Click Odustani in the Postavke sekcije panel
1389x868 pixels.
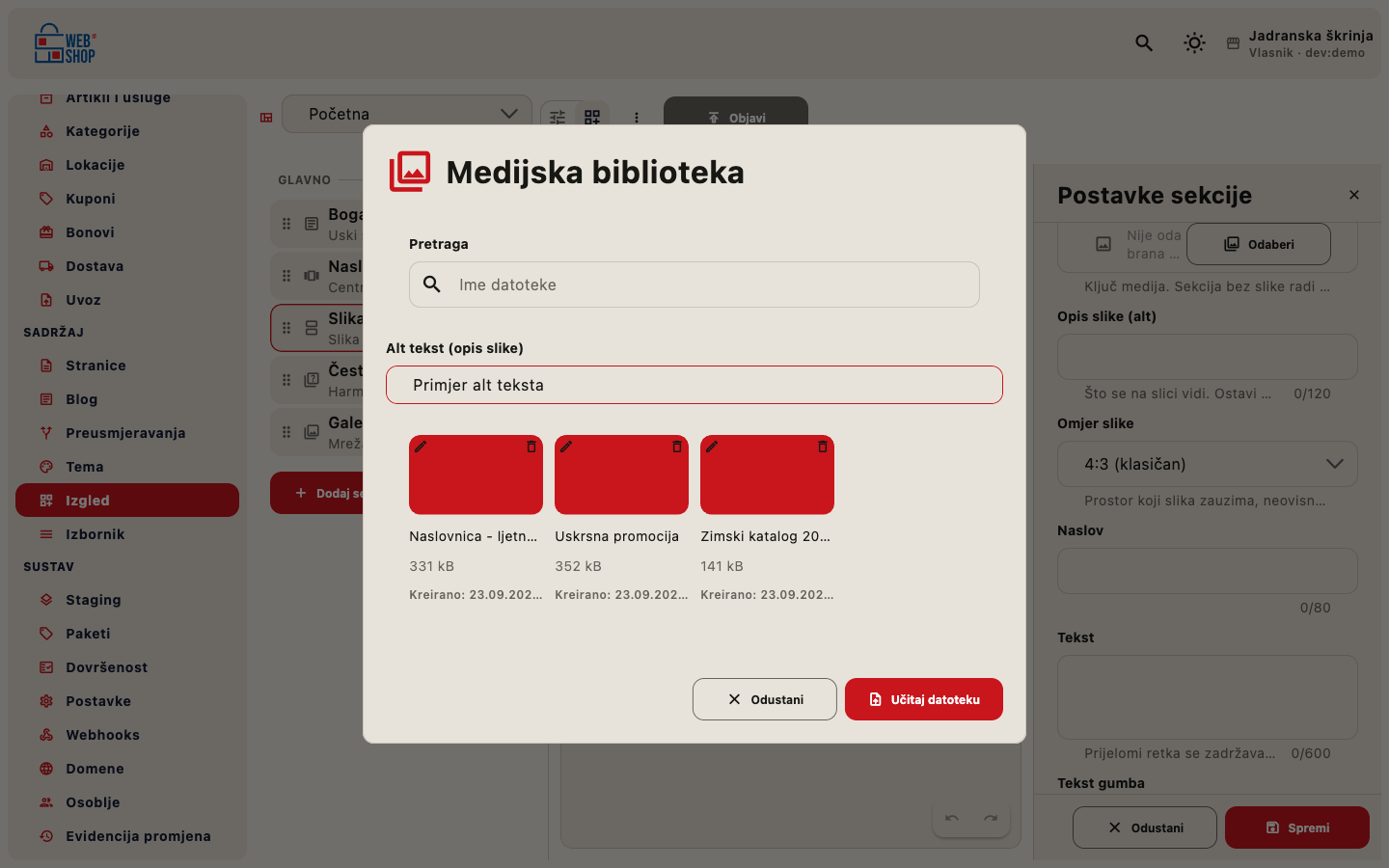pos(1145,827)
